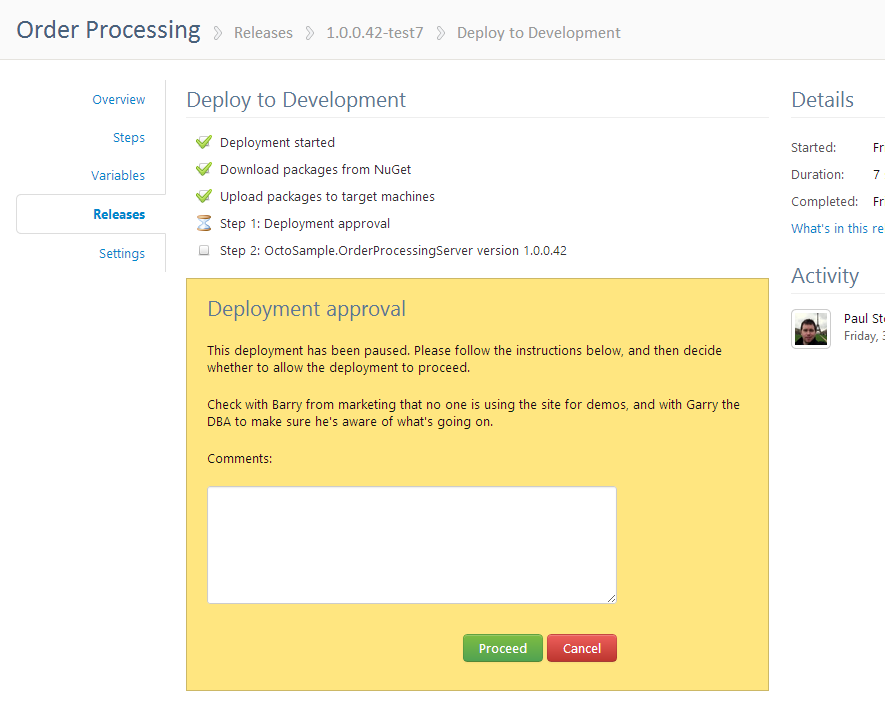
Task: Click the checkmark beside "Download packages from NuGet"
Action: click(204, 169)
